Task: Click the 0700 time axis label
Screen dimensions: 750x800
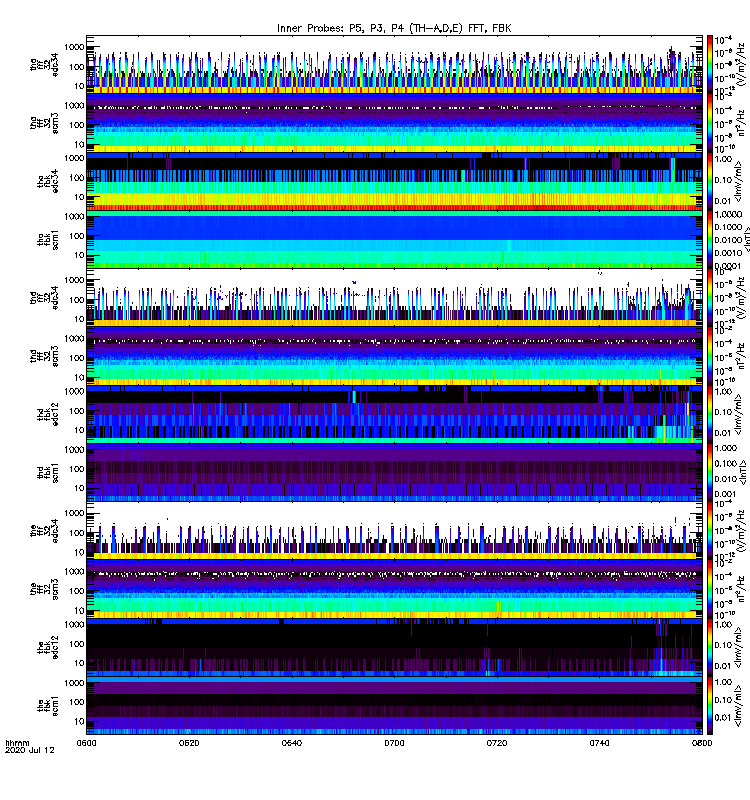Action: (394, 743)
